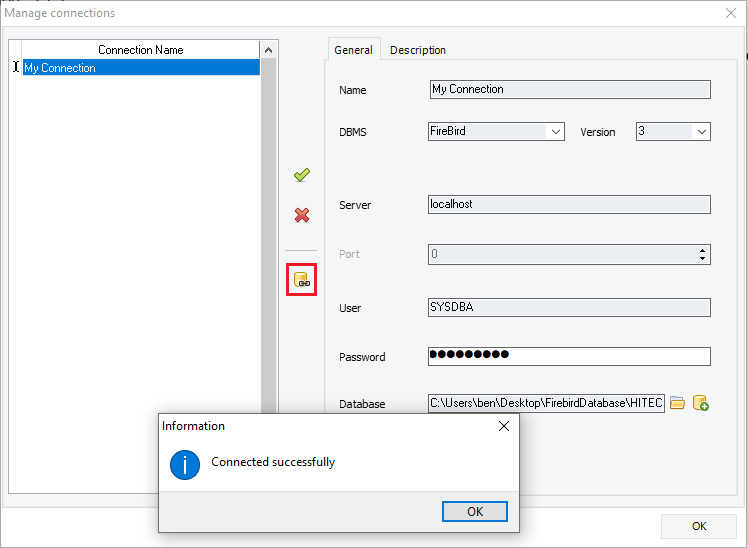Image resolution: width=748 pixels, height=548 pixels.
Task: Click the Server localhost field
Action: (x=569, y=205)
